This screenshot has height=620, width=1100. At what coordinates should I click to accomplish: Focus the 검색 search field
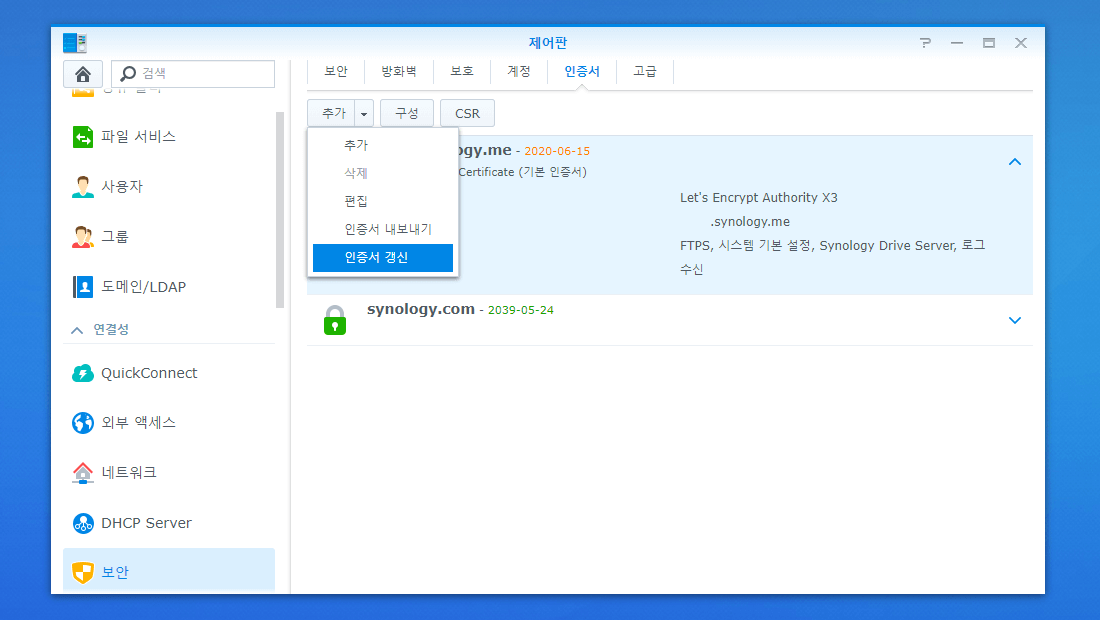[x=193, y=74]
